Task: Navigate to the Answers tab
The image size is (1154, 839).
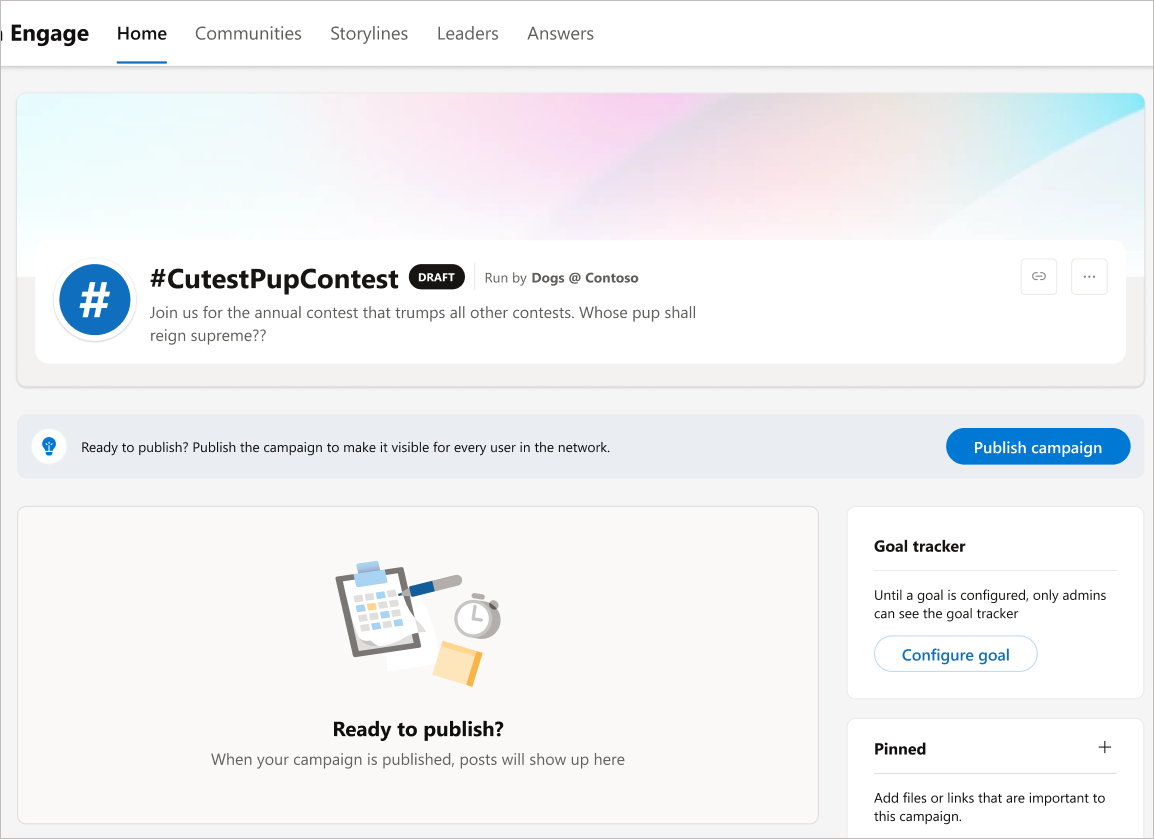Action: click(x=560, y=33)
